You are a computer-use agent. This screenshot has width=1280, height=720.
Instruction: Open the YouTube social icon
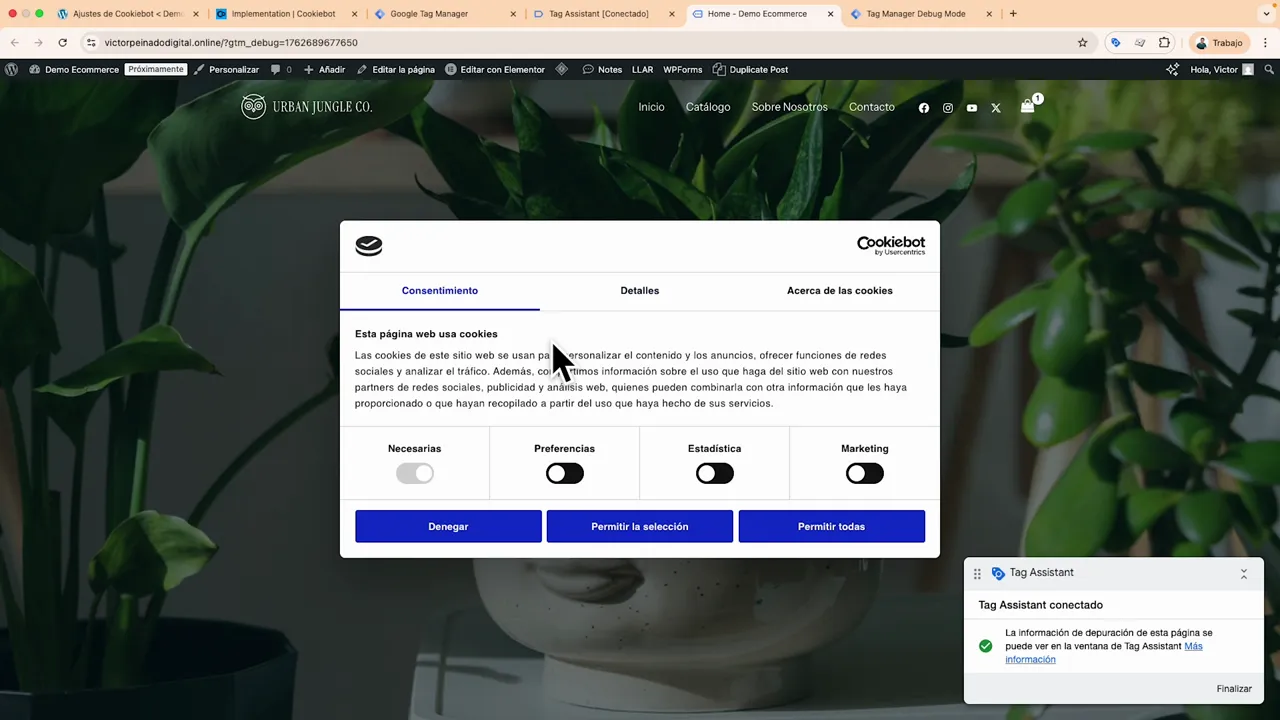pos(971,107)
